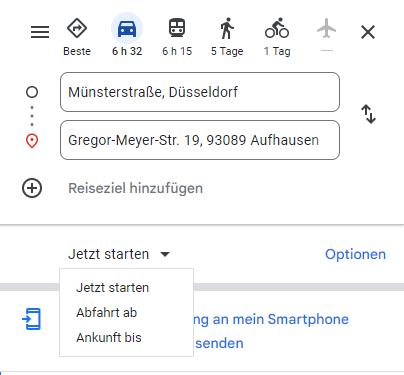Choose driving mode car icon
Viewport: 404px width, 375px height.
tap(127, 28)
